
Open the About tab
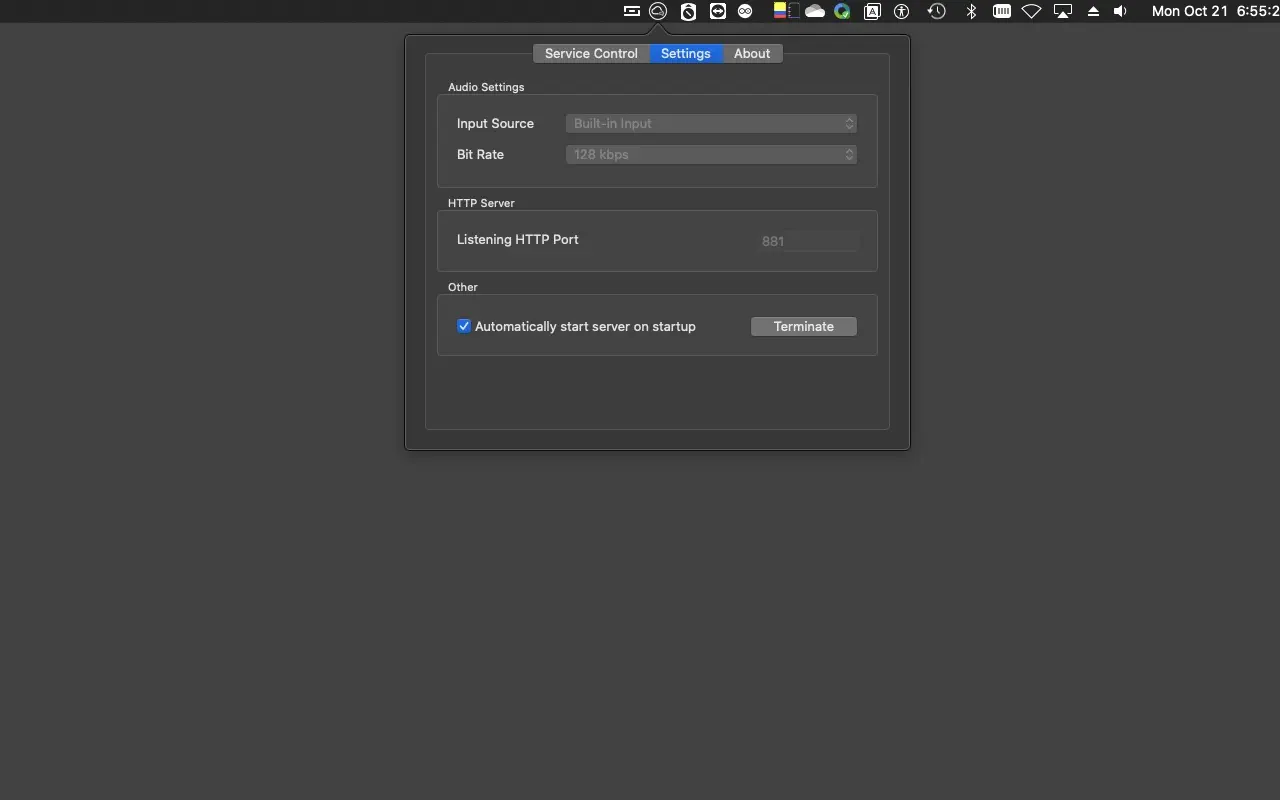point(751,53)
